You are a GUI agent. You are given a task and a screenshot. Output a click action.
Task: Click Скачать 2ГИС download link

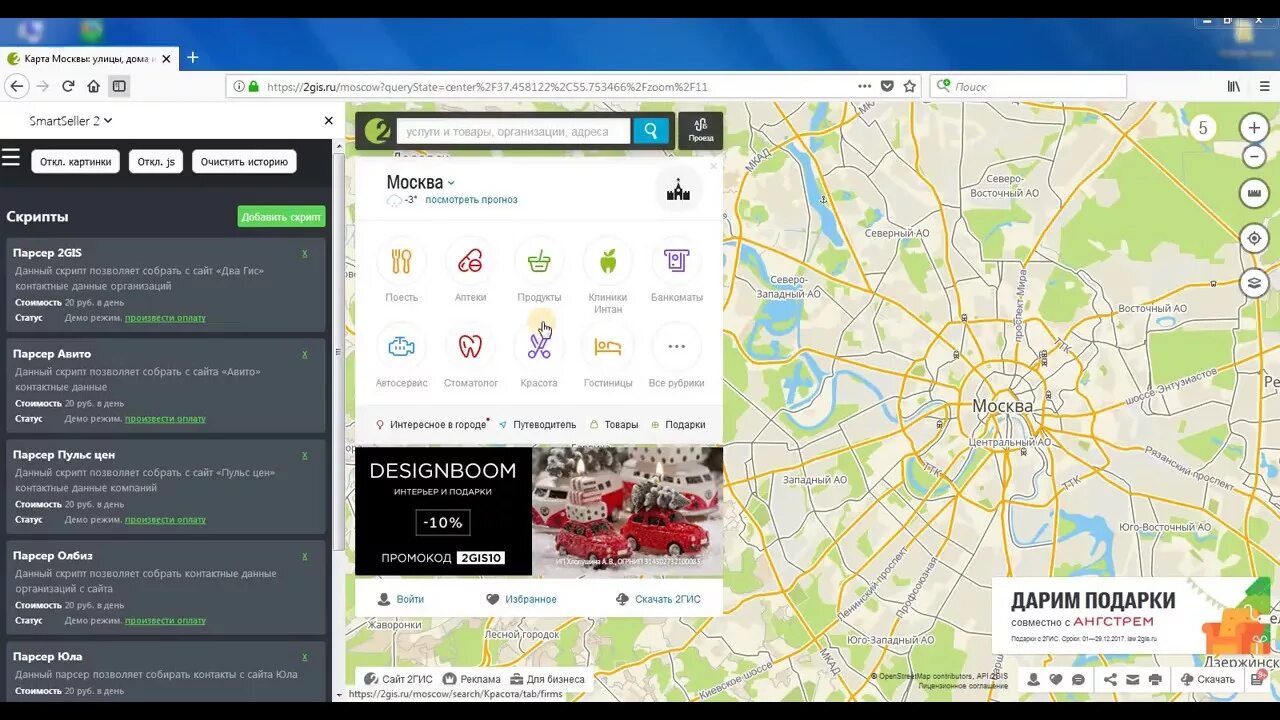658,599
